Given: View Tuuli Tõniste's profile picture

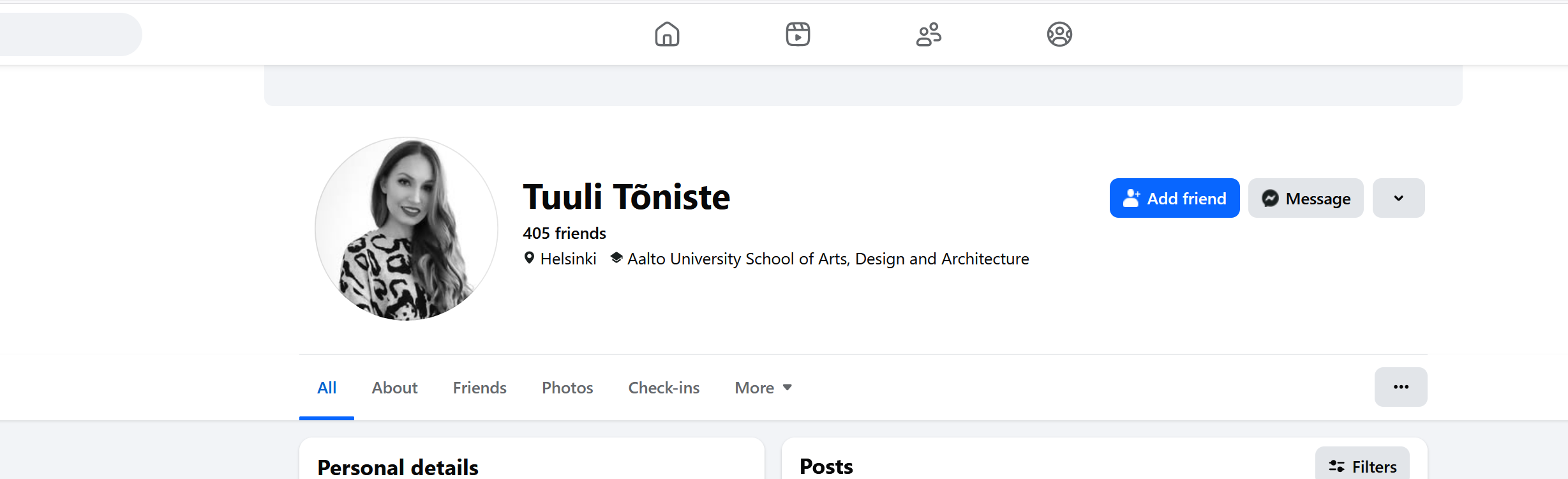Looking at the screenshot, I should [407, 229].
